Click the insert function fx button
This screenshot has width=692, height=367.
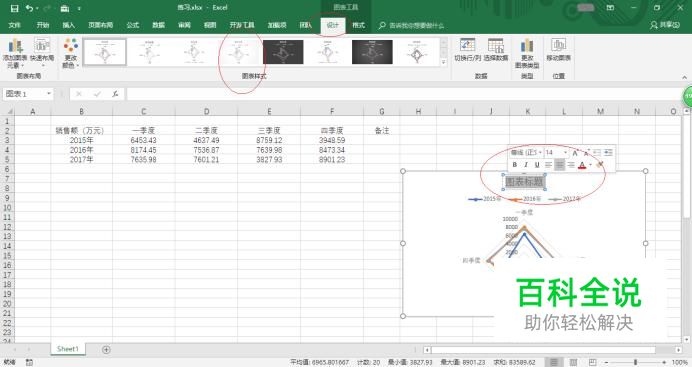click(115, 94)
